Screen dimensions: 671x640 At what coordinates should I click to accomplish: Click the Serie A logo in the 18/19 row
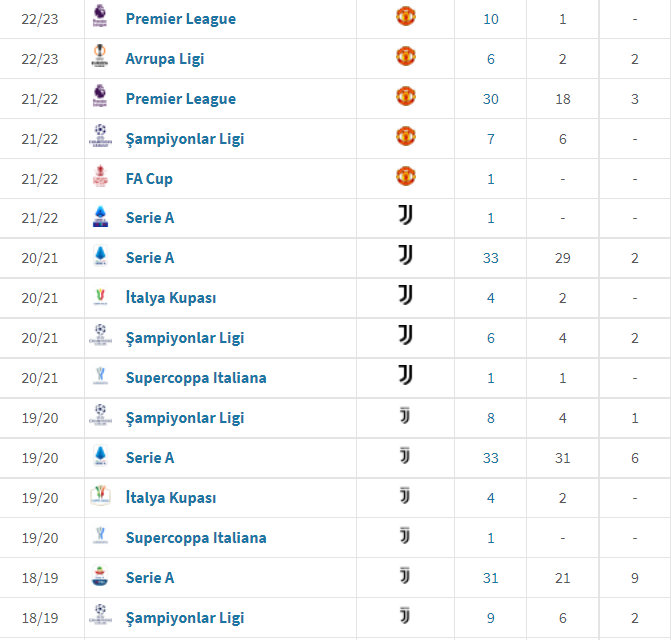pos(100,576)
